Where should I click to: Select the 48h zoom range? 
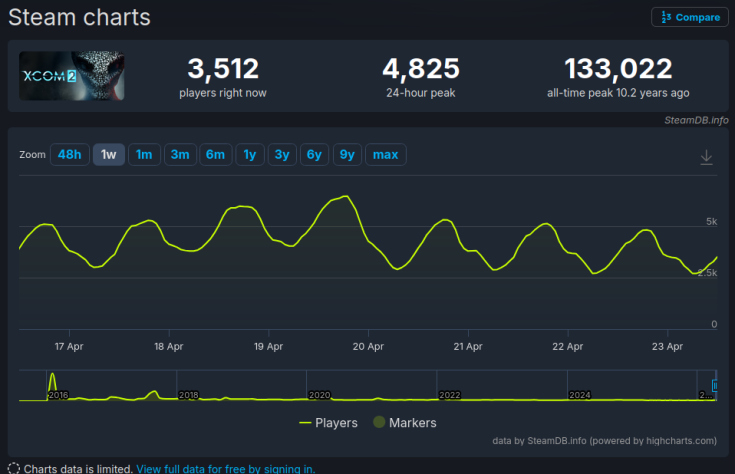(x=69, y=154)
